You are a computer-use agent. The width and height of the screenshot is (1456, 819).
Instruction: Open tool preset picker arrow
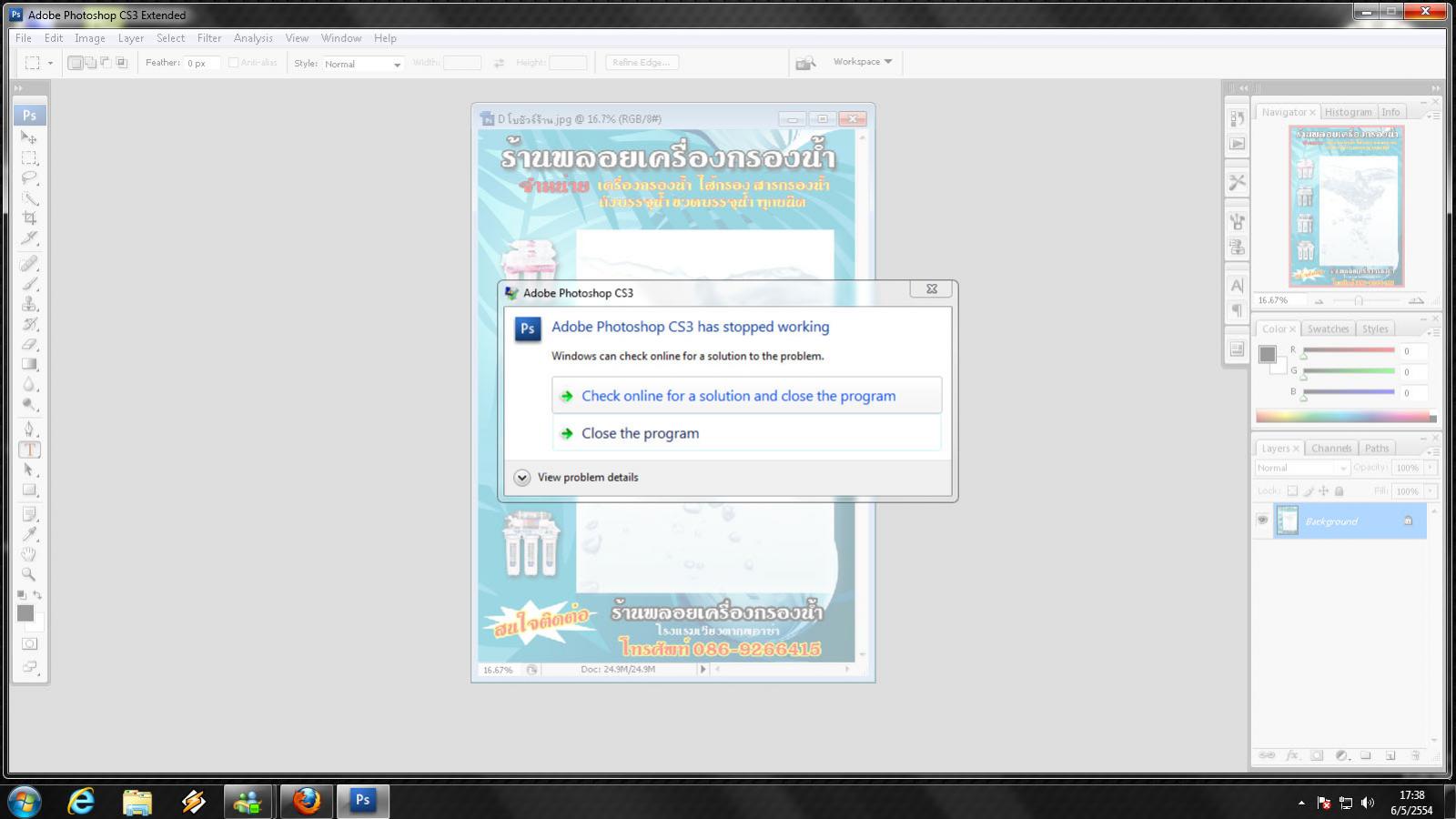[50, 63]
